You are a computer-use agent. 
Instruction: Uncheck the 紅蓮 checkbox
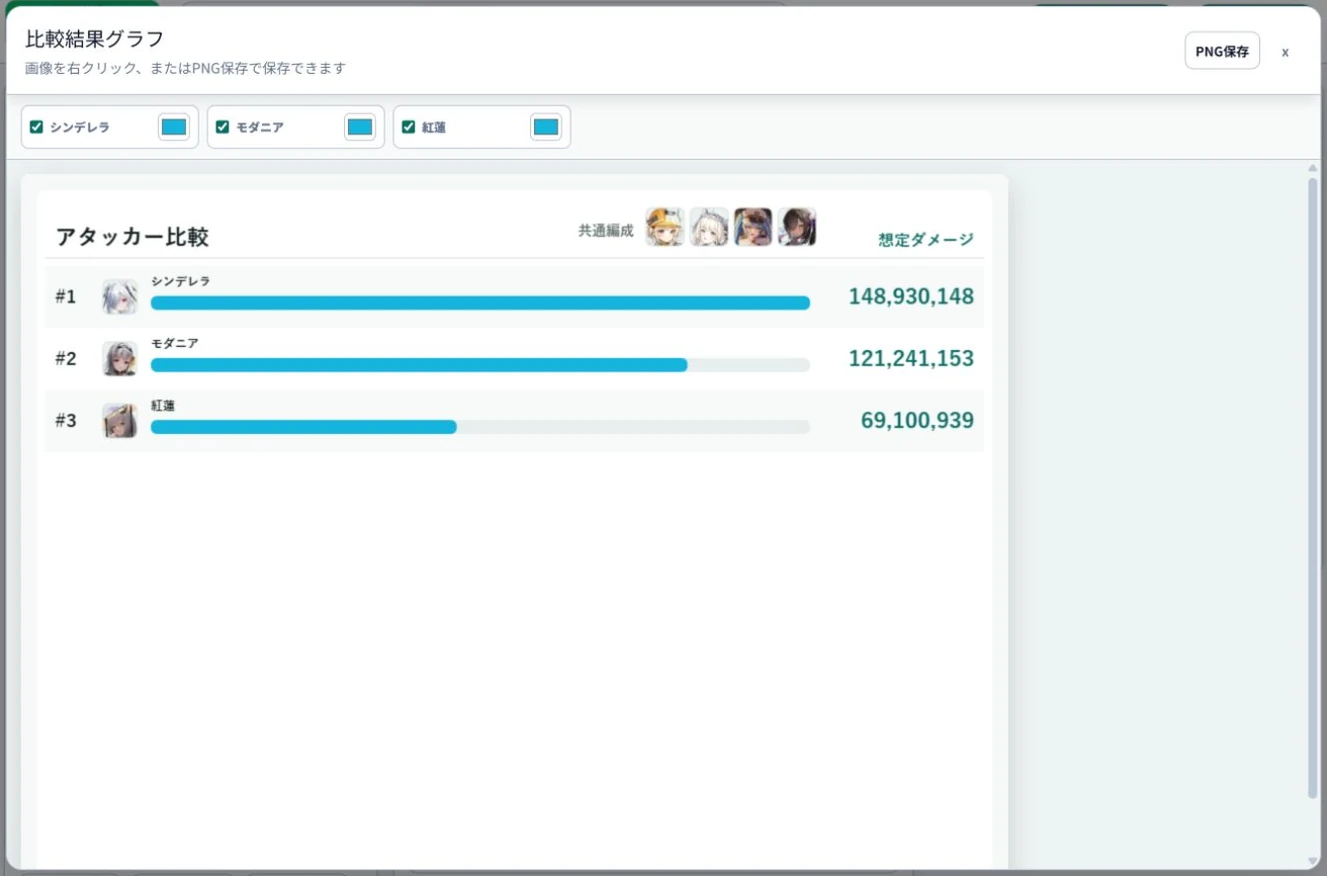pos(408,127)
